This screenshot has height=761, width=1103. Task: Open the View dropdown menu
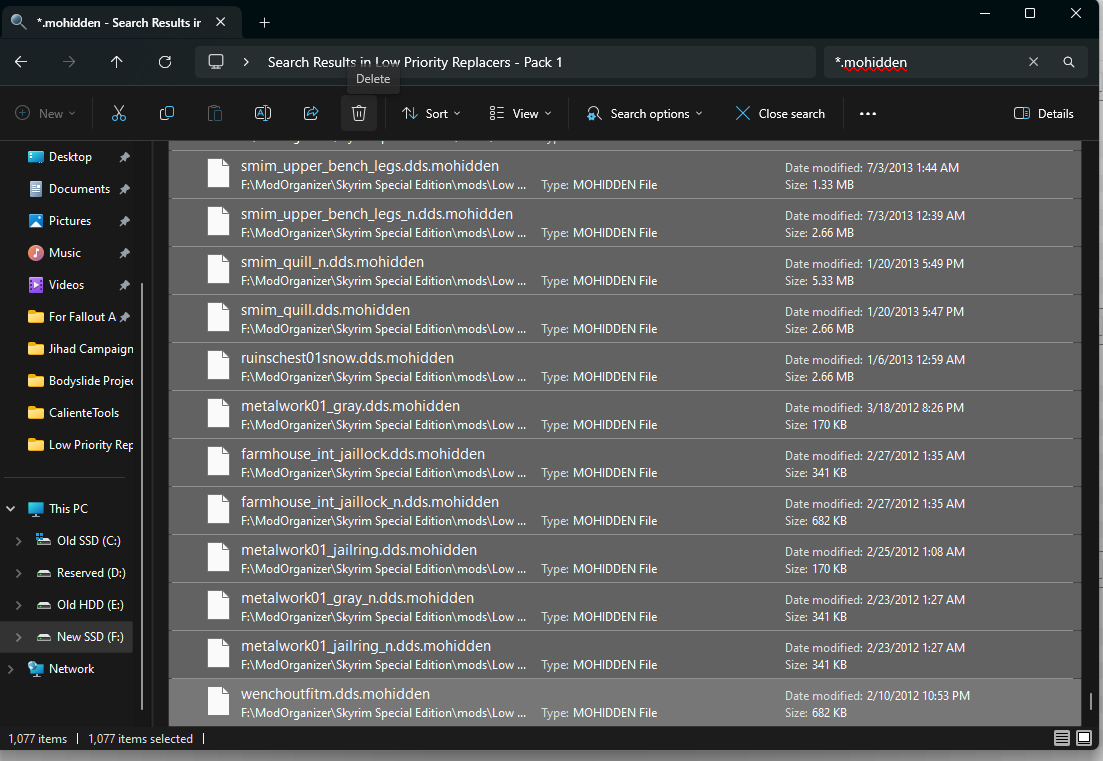tap(521, 113)
